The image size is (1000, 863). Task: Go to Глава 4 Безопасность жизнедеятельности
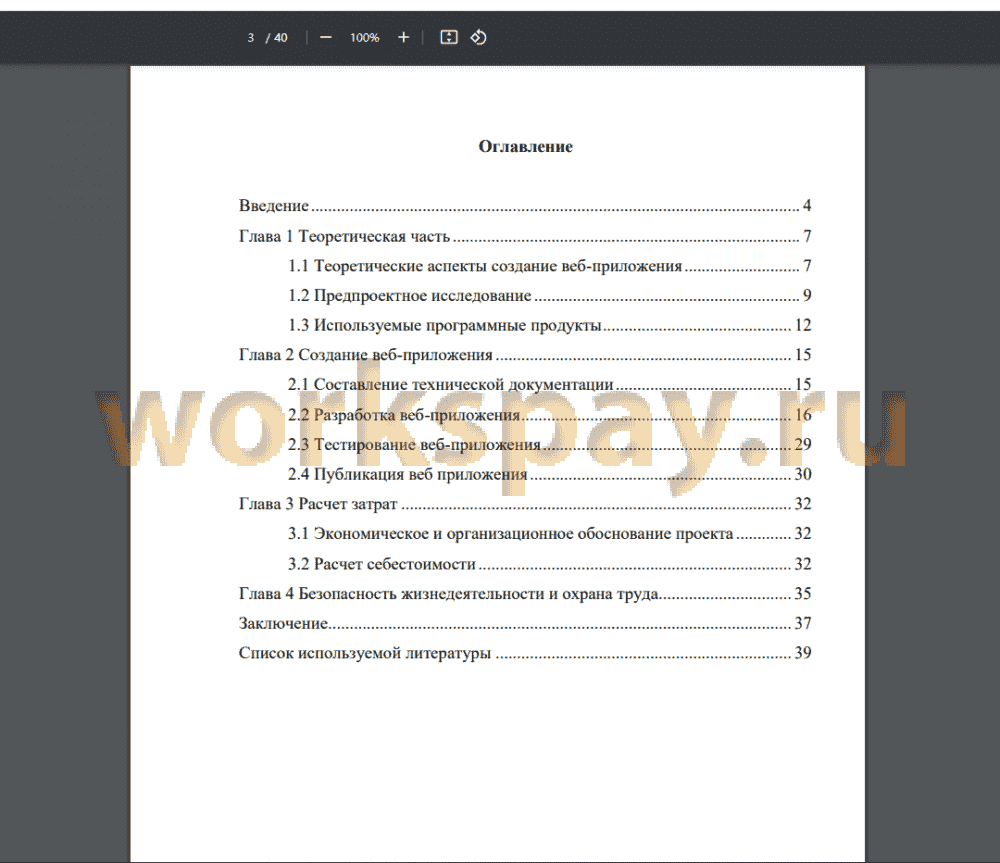pyautogui.click(x=525, y=594)
